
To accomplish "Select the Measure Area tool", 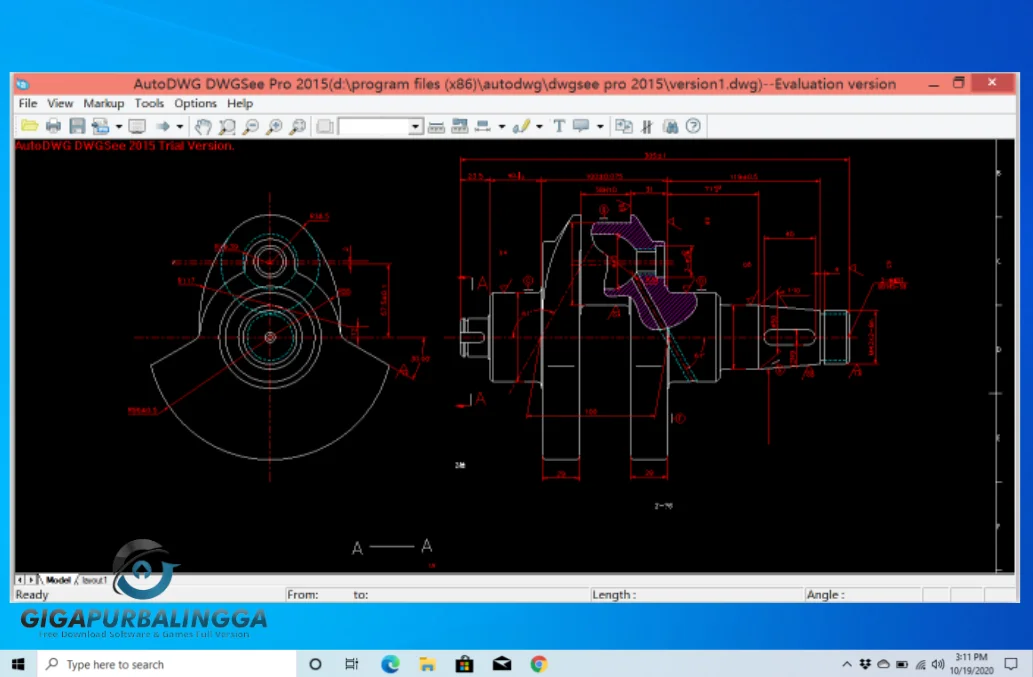I will (x=462, y=126).
